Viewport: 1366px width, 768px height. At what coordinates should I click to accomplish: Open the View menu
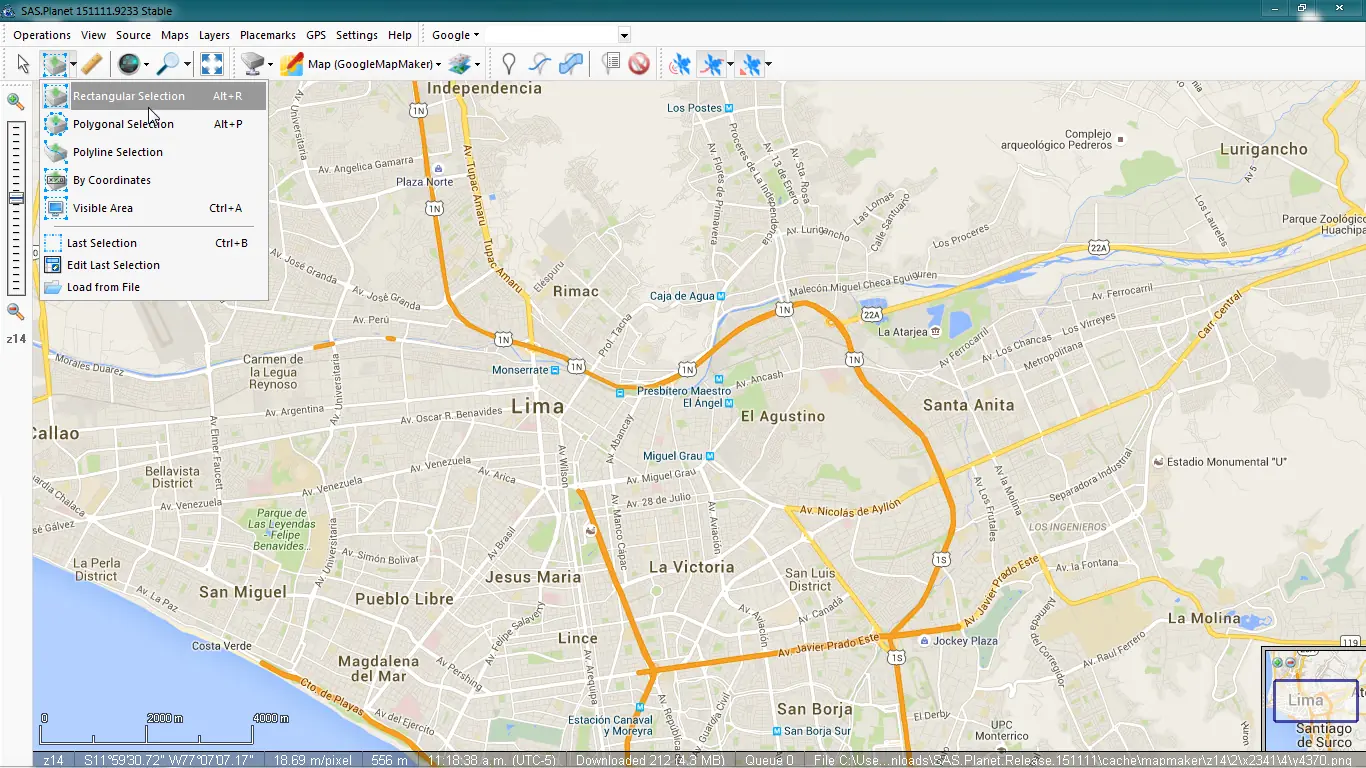tap(93, 35)
